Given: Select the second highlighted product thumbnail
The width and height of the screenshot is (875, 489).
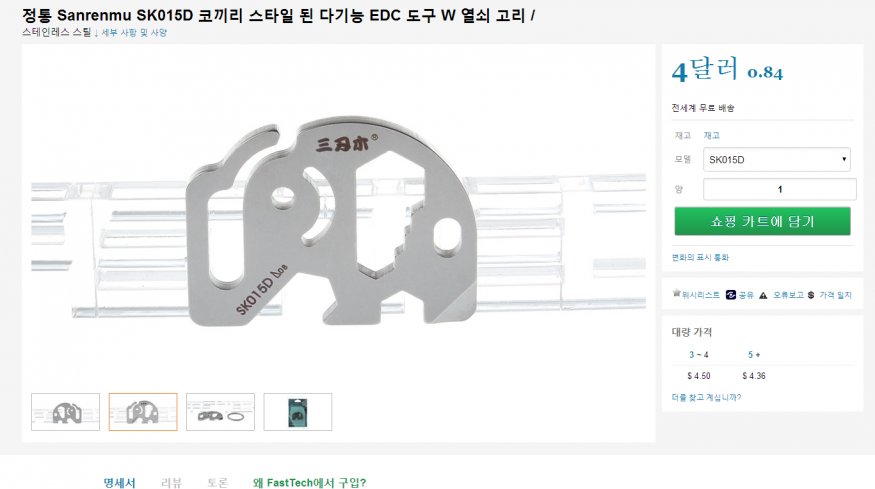Looking at the screenshot, I should pyautogui.click(x=143, y=412).
